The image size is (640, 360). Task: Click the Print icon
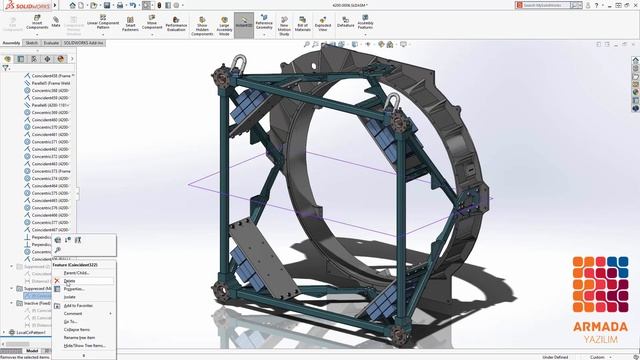[120, 5]
